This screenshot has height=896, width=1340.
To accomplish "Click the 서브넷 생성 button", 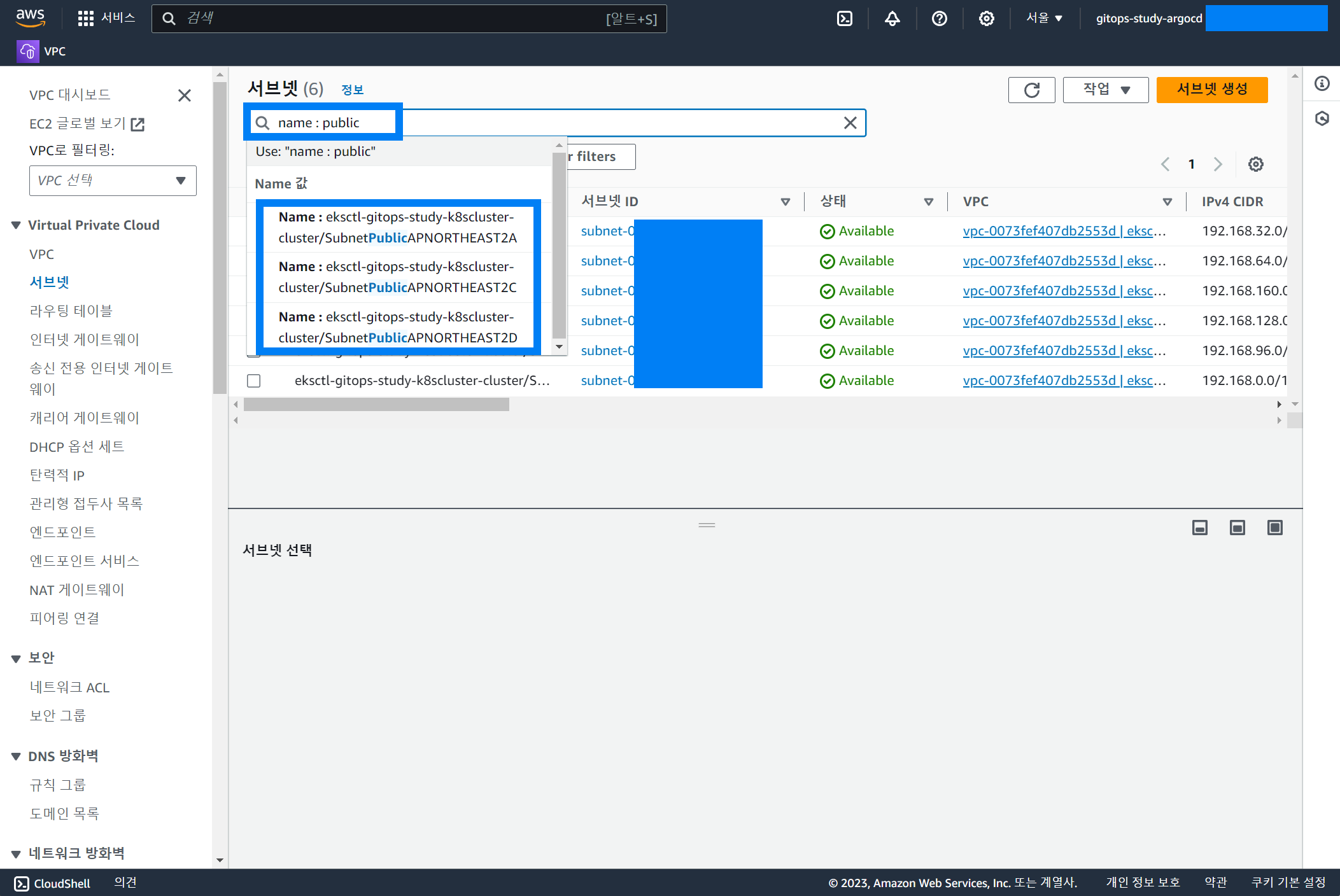I will coord(1211,90).
